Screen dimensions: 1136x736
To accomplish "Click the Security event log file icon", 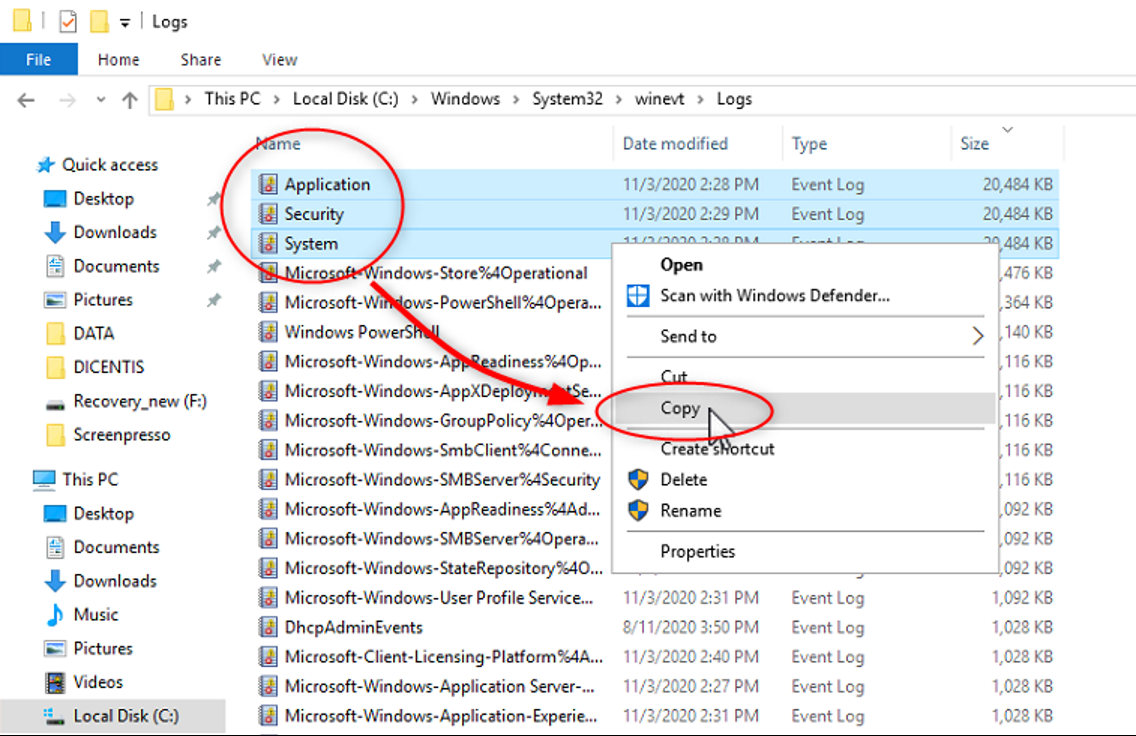I will (268, 214).
